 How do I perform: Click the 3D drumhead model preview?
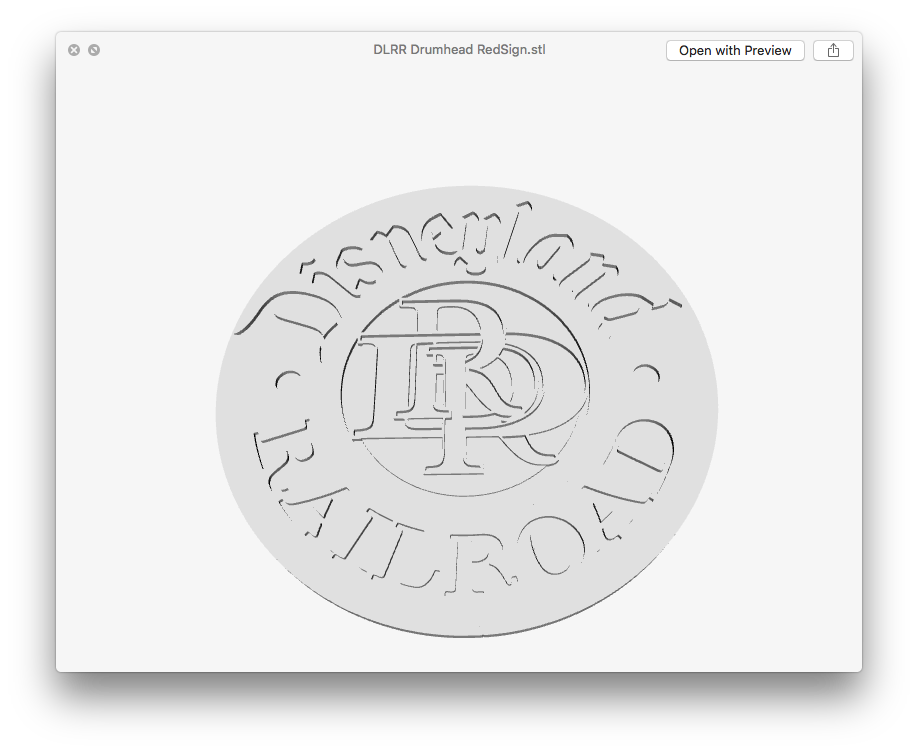(x=467, y=411)
